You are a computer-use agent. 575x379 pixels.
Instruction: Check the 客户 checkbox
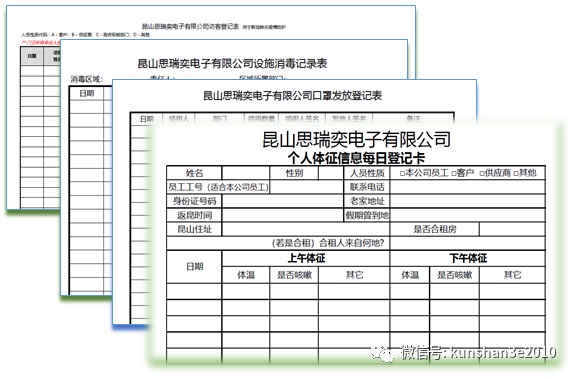point(454,174)
